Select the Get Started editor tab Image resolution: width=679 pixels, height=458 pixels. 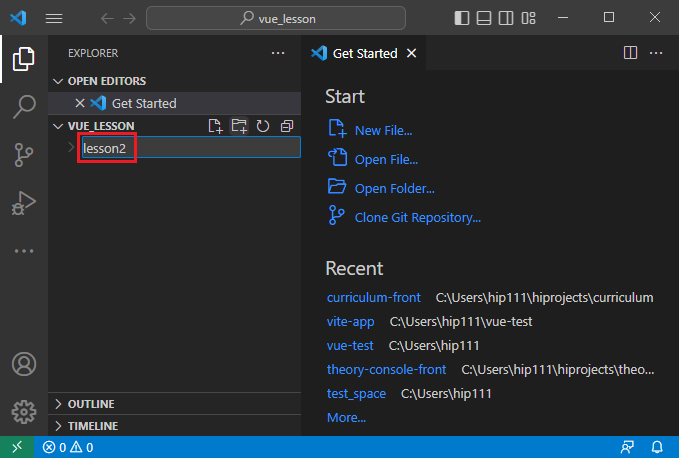click(x=365, y=53)
